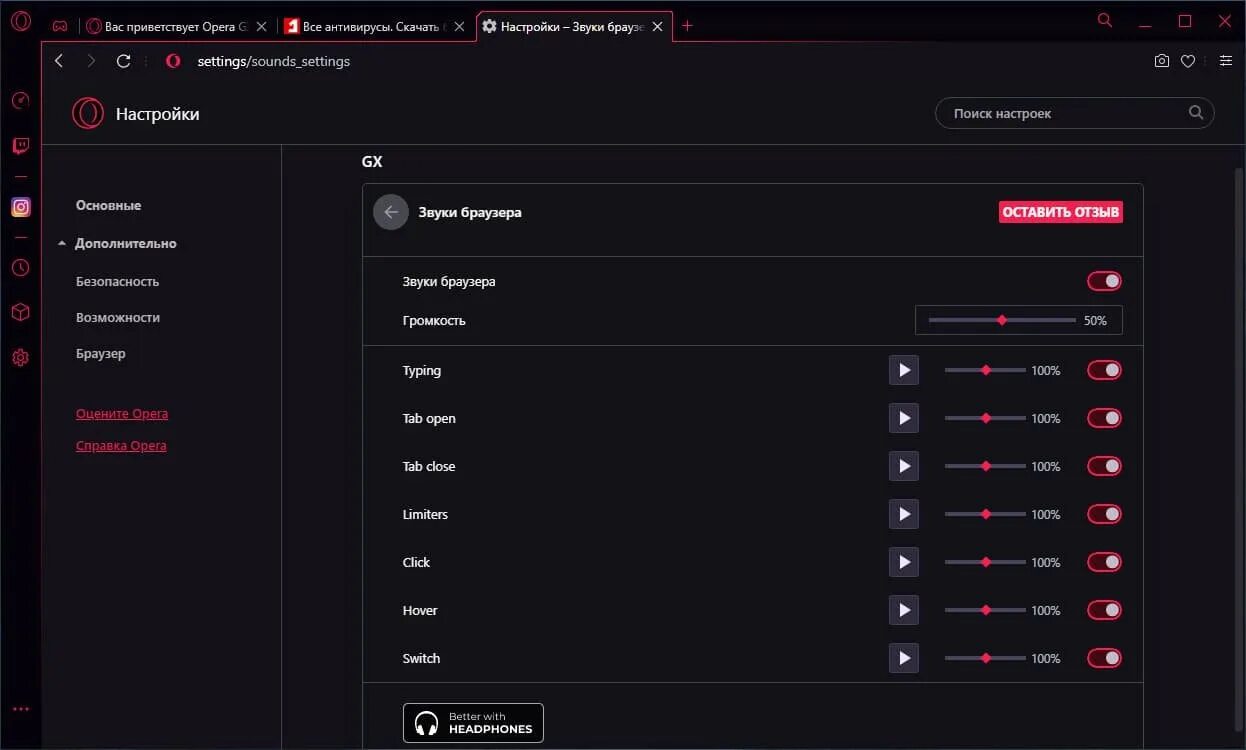Open the tab search magnifier in title bar
The width and height of the screenshot is (1246, 750).
1105,20
